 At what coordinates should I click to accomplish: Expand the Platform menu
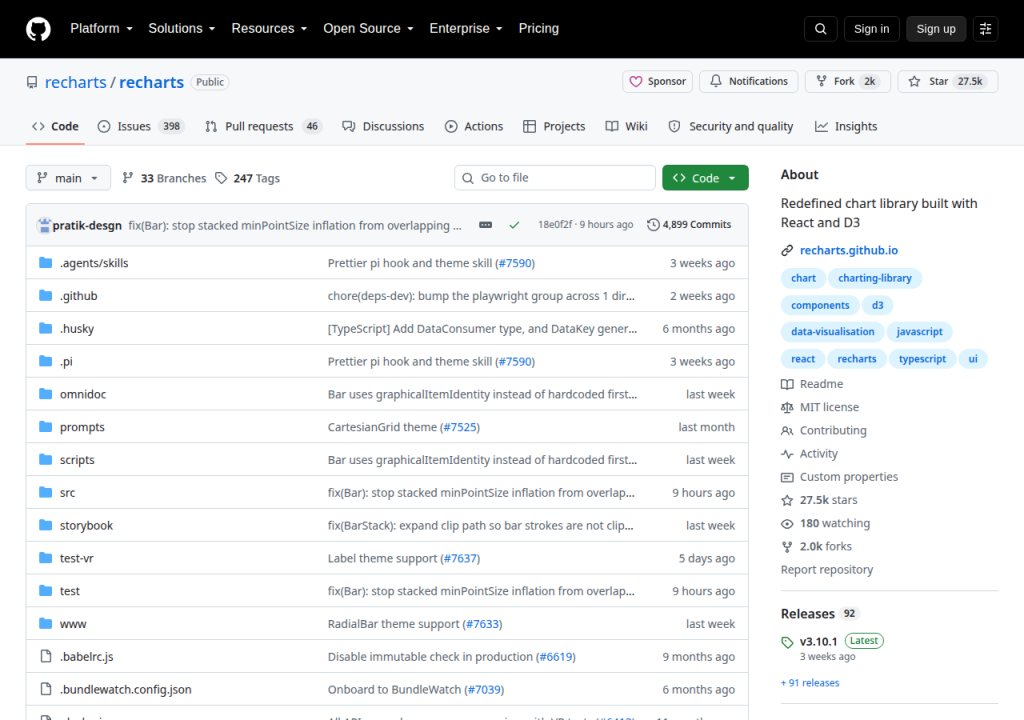(x=101, y=29)
